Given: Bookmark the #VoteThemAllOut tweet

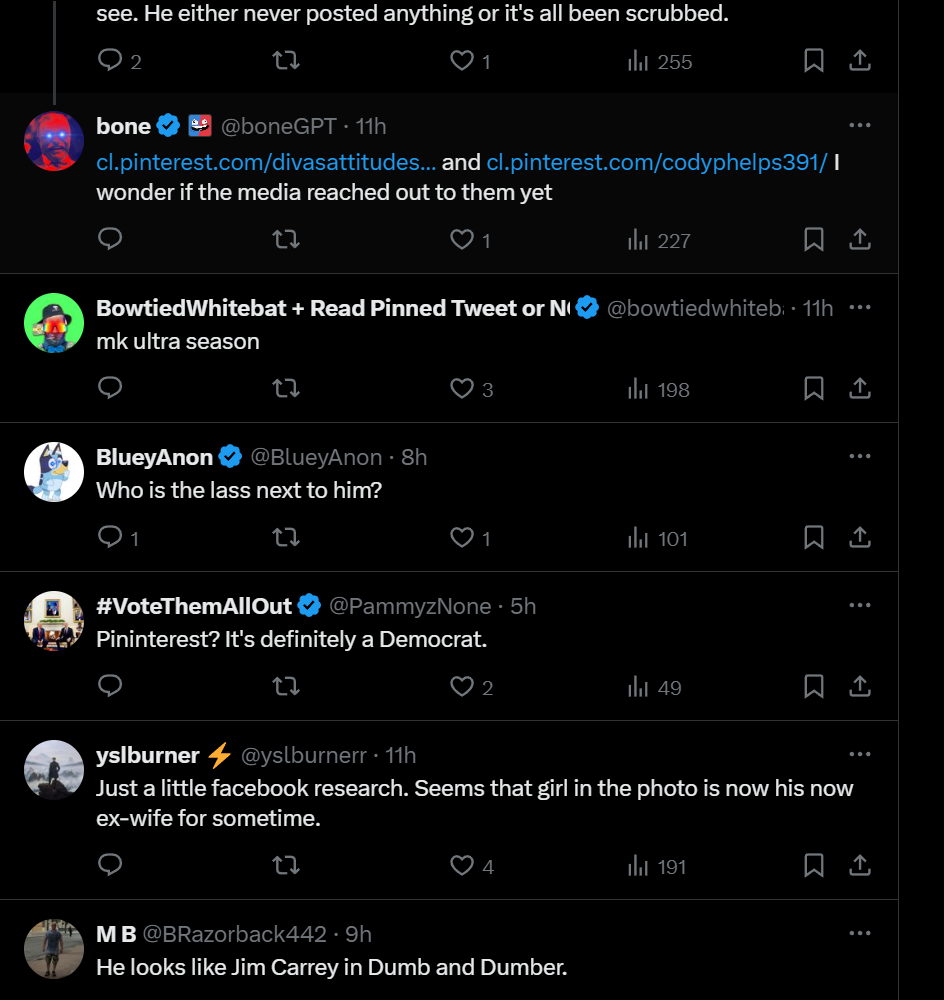Looking at the screenshot, I should (813, 686).
